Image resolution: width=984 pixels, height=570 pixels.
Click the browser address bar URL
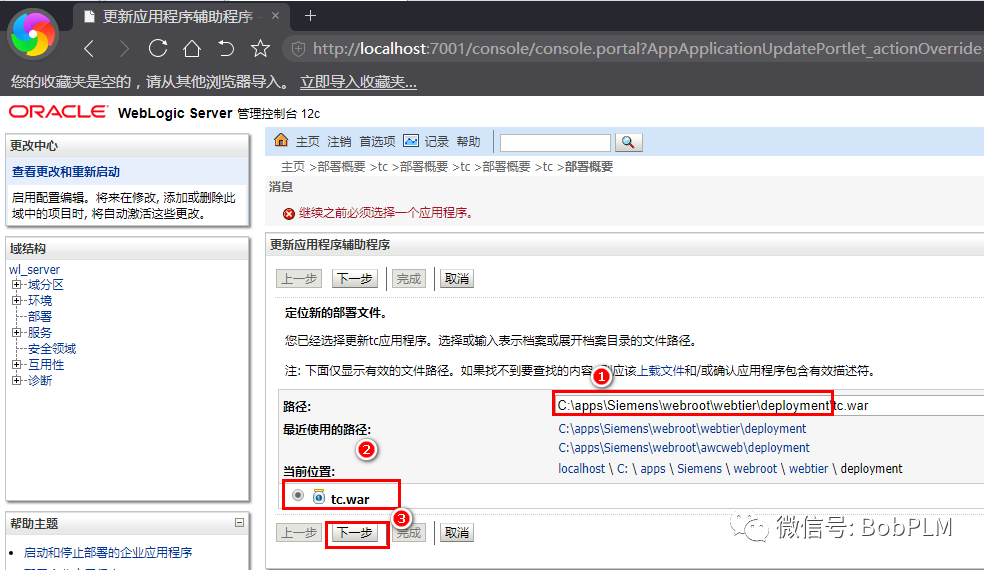[x=647, y=49]
